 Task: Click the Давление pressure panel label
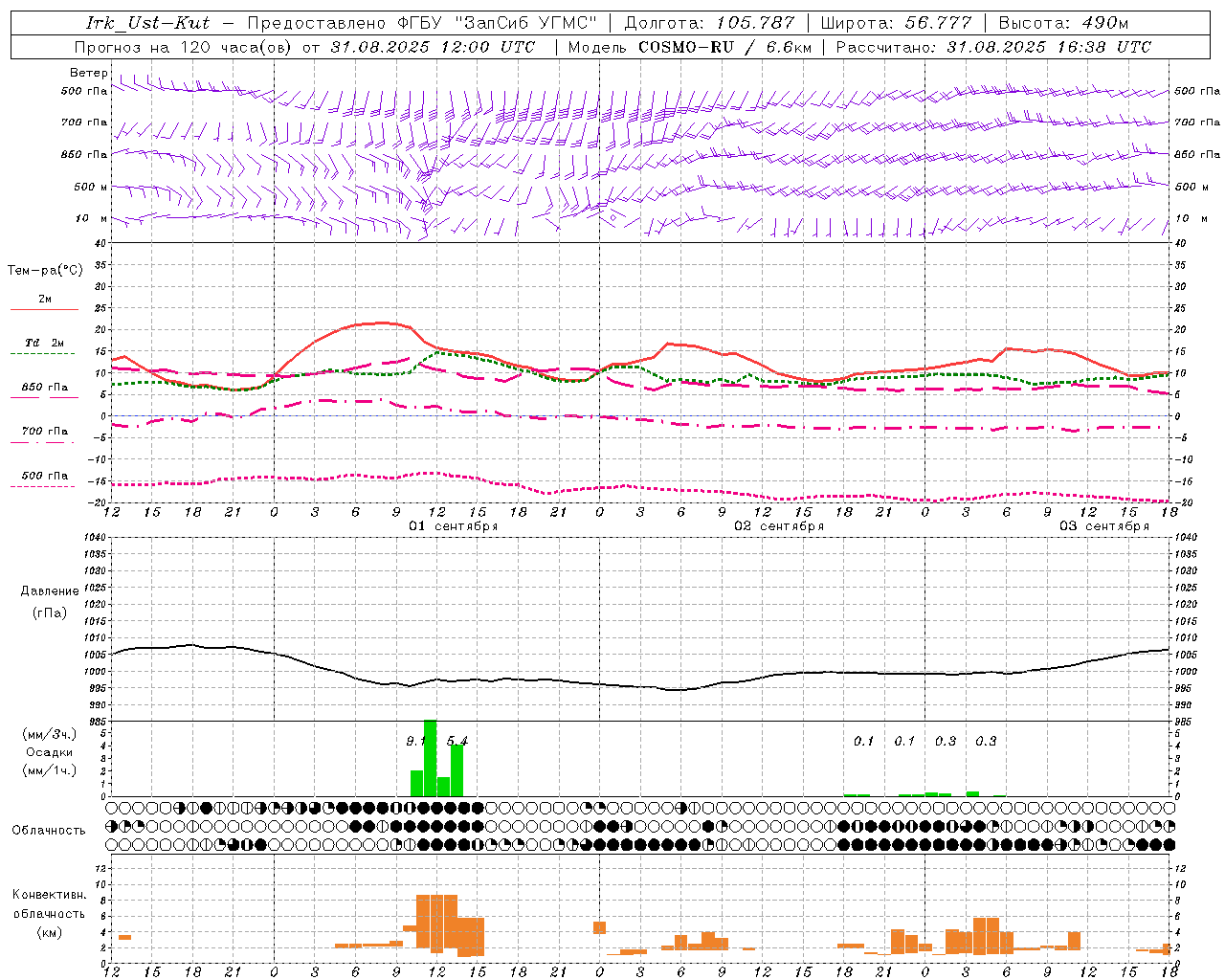(x=50, y=591)
